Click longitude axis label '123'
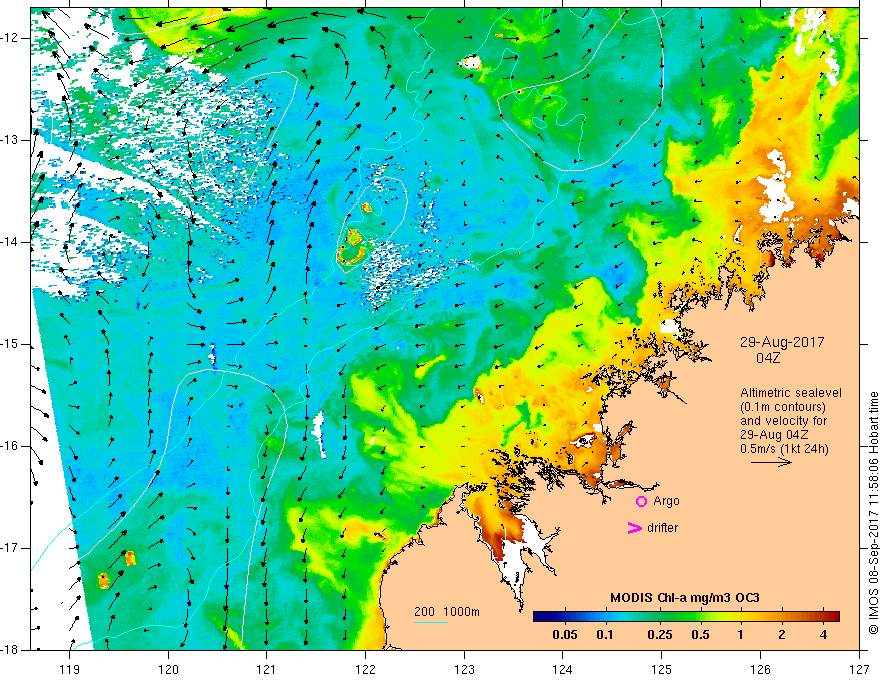The height and width of the screenshot is (680, 880). pos(464,669)
